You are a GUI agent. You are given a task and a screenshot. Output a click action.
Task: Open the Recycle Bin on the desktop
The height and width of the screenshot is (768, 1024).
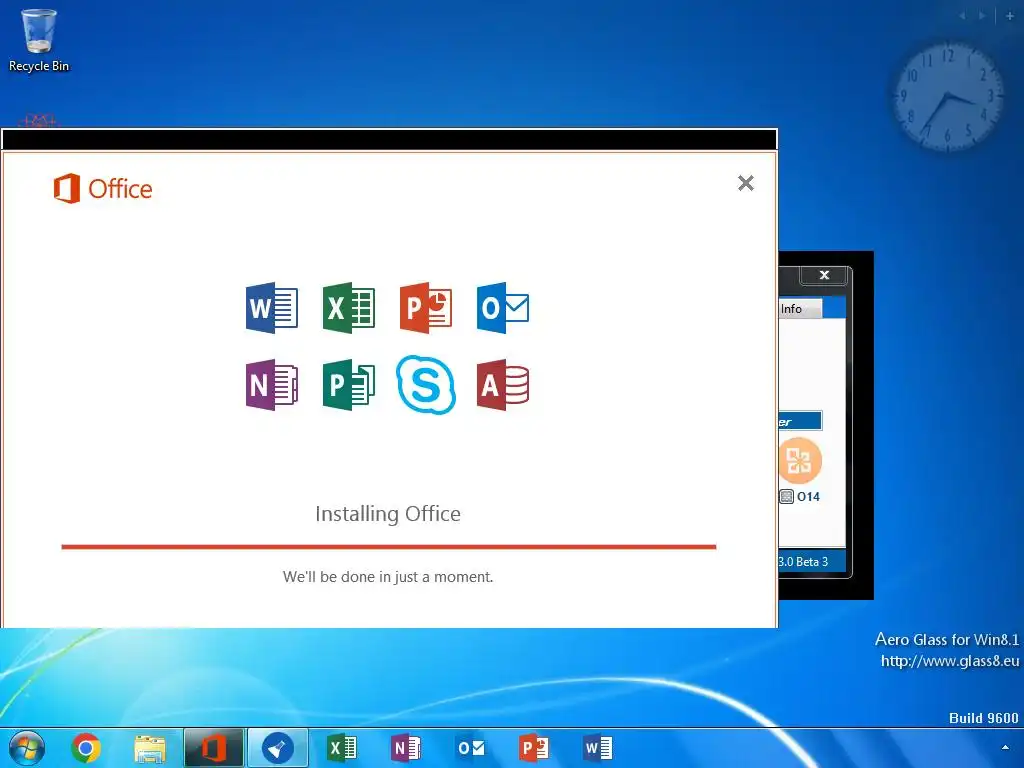click(x=39, y=39)
